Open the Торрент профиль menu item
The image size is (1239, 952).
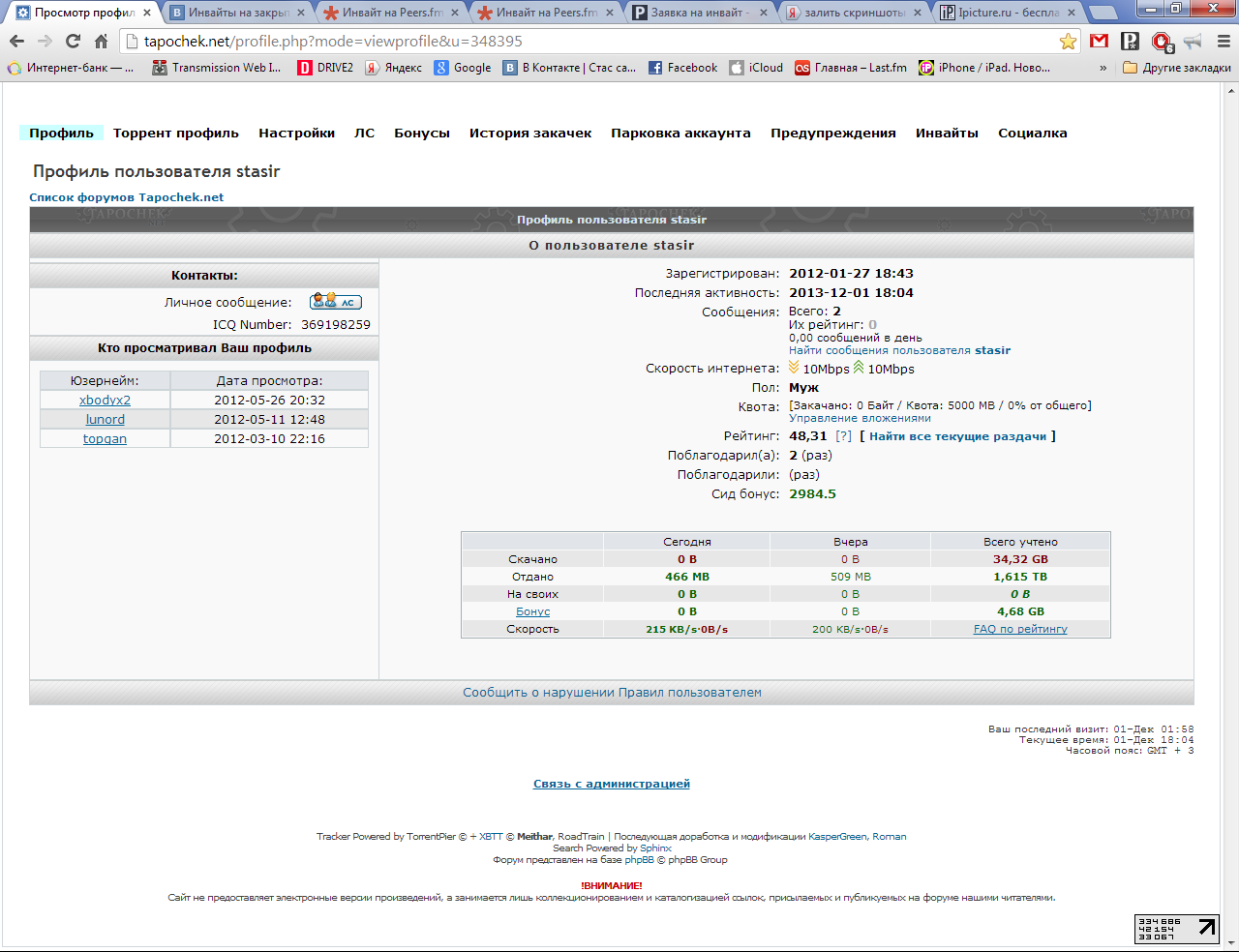(176, 134)
